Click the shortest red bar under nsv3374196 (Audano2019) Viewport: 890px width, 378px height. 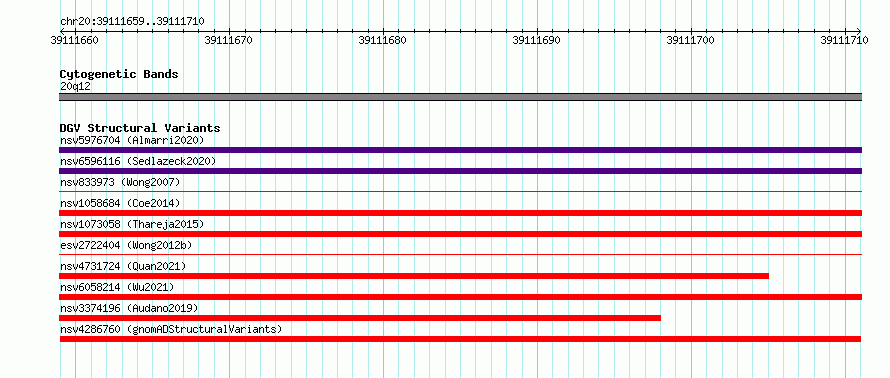point(360,318)
